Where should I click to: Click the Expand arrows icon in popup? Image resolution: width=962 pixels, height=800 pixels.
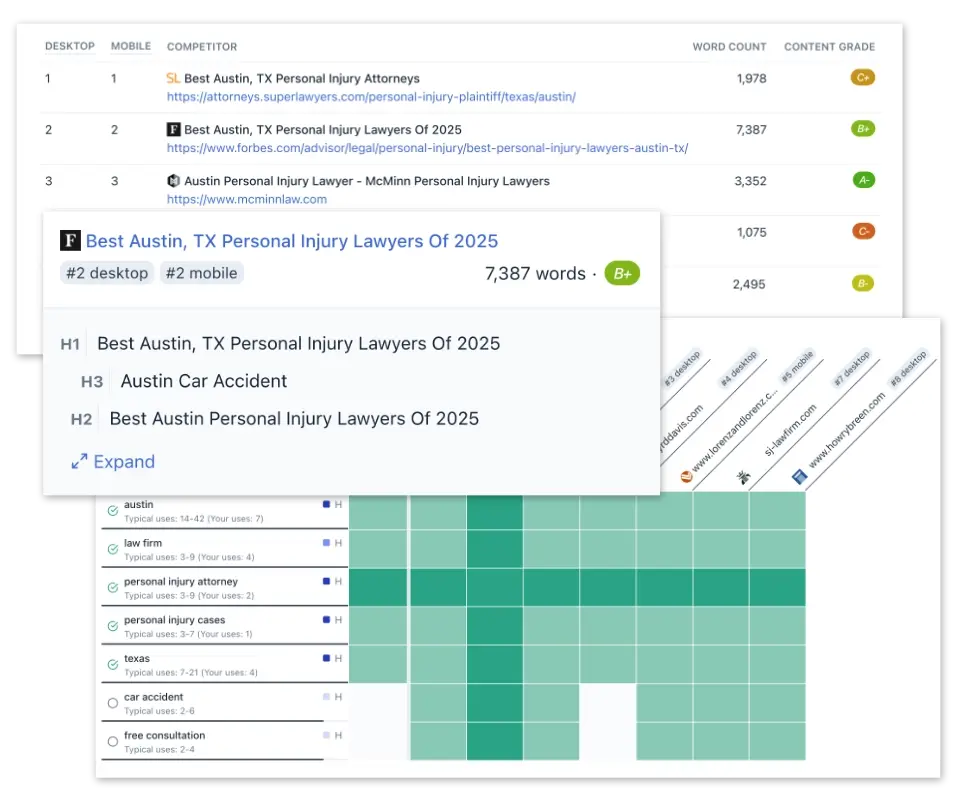coord(79,461)
